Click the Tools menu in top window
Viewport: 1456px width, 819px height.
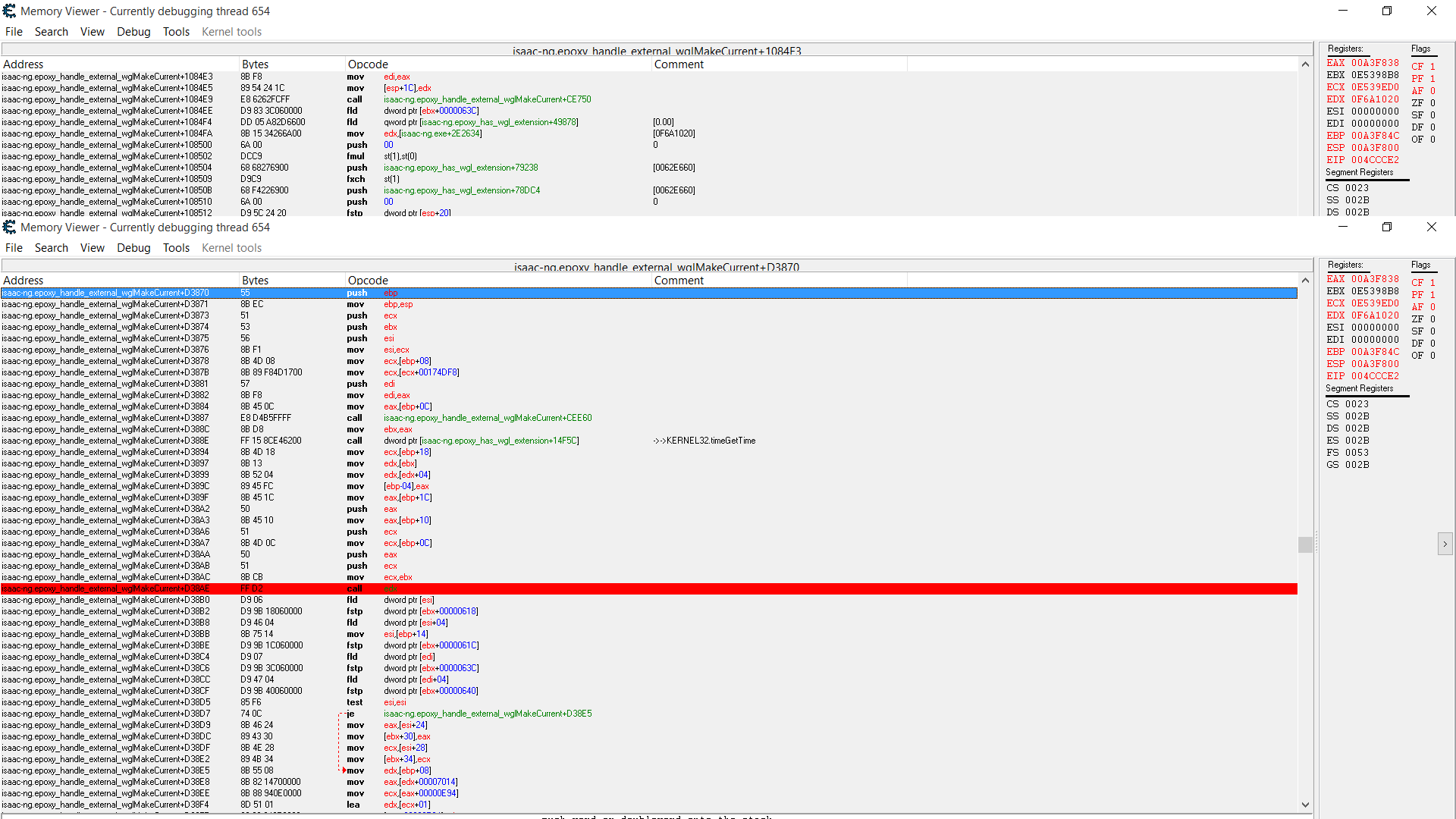(x=175, y=31)
